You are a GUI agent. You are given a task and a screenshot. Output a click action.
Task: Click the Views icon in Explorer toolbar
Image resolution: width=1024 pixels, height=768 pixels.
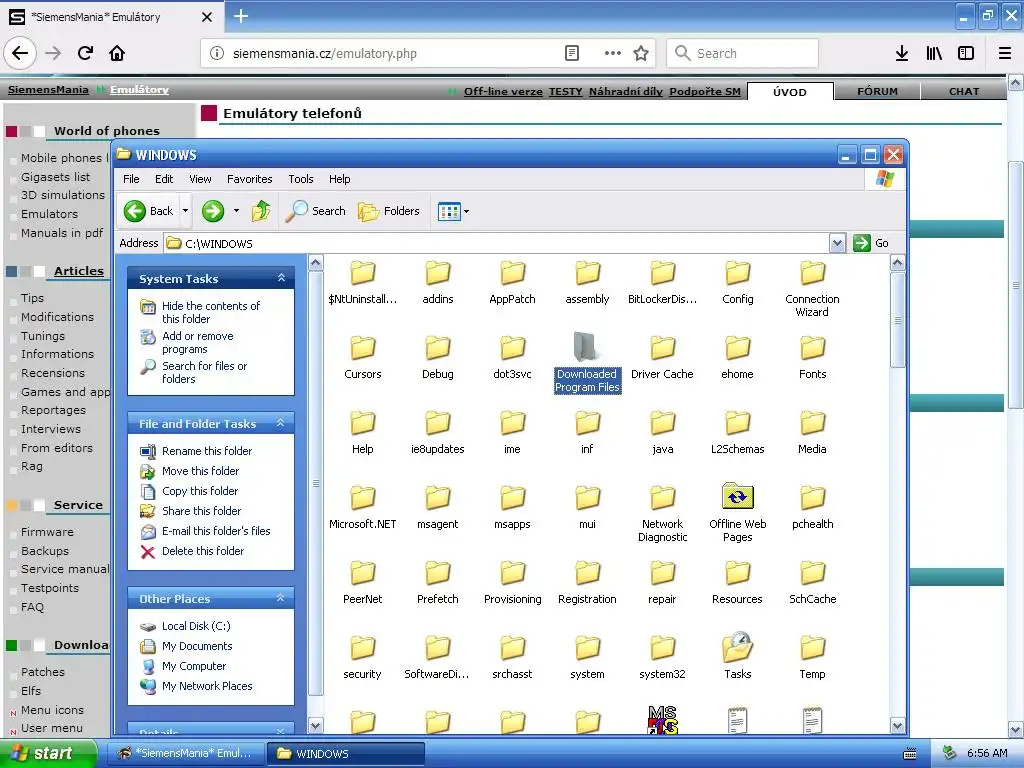449,212
